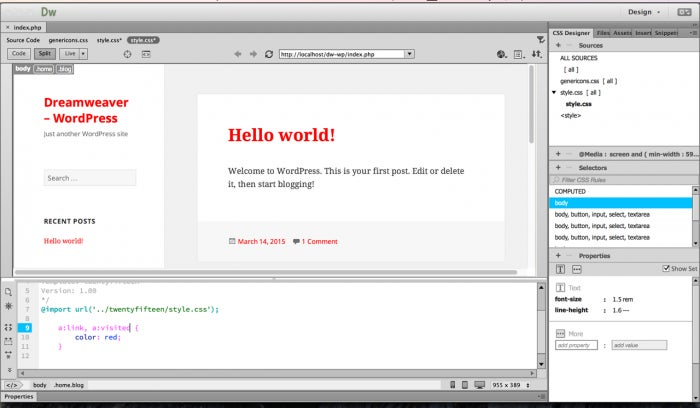Select the body selector in Selectors list
This screenshot has width=700, height=408.
click(621, 203)
